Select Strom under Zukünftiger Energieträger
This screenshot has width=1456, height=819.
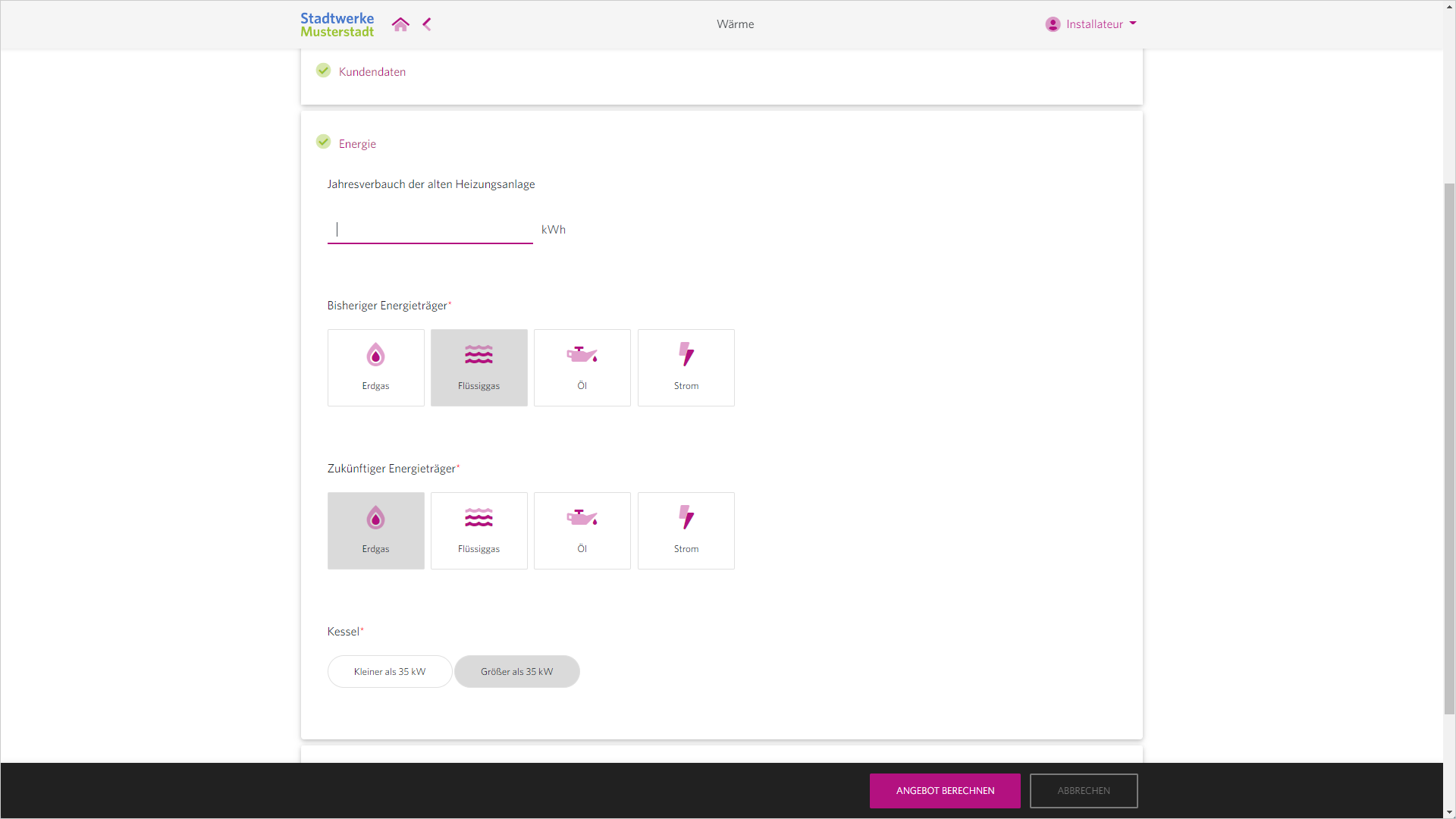tap(686, 531)
